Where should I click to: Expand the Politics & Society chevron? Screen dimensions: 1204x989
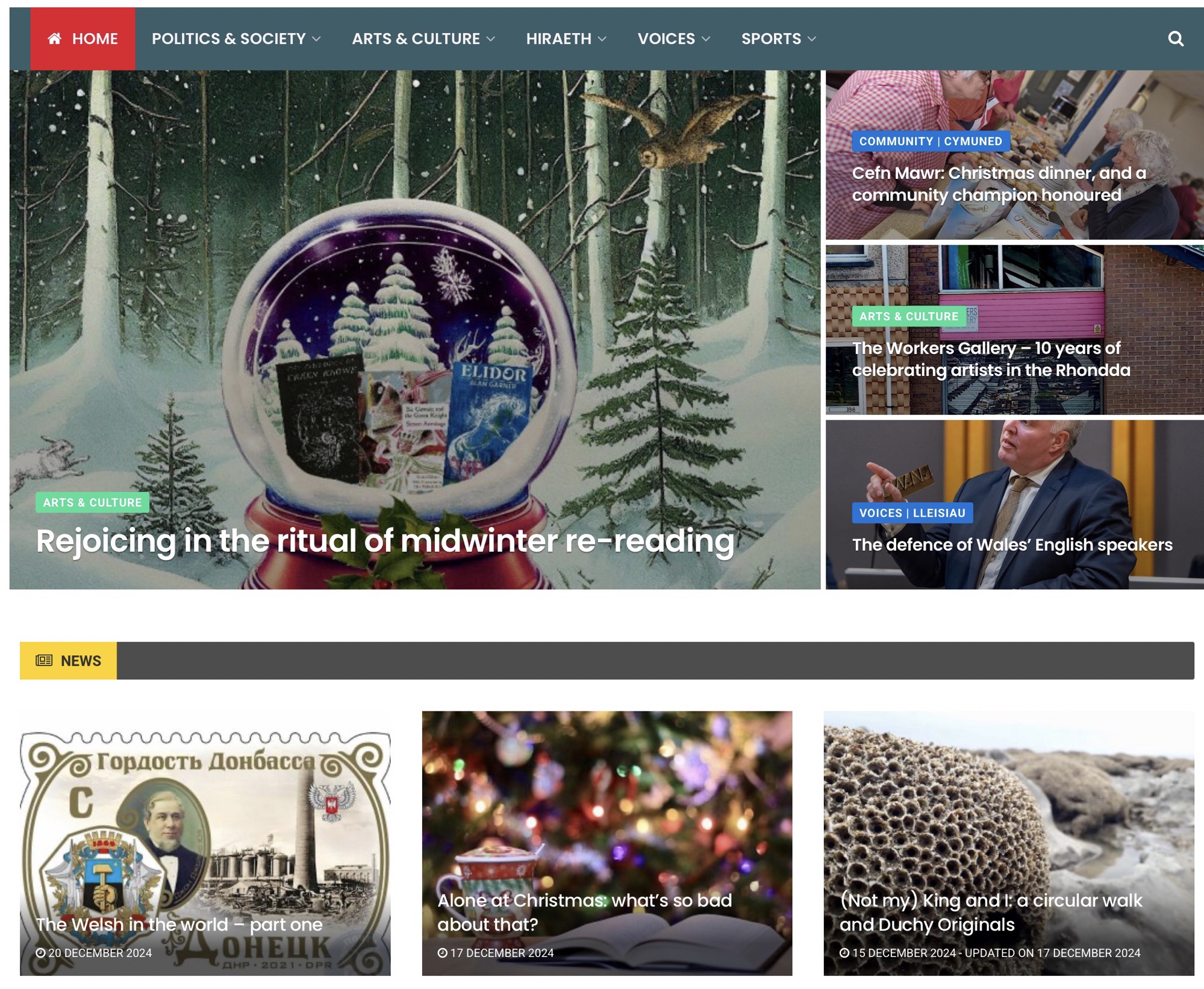[x=316, y=39]
